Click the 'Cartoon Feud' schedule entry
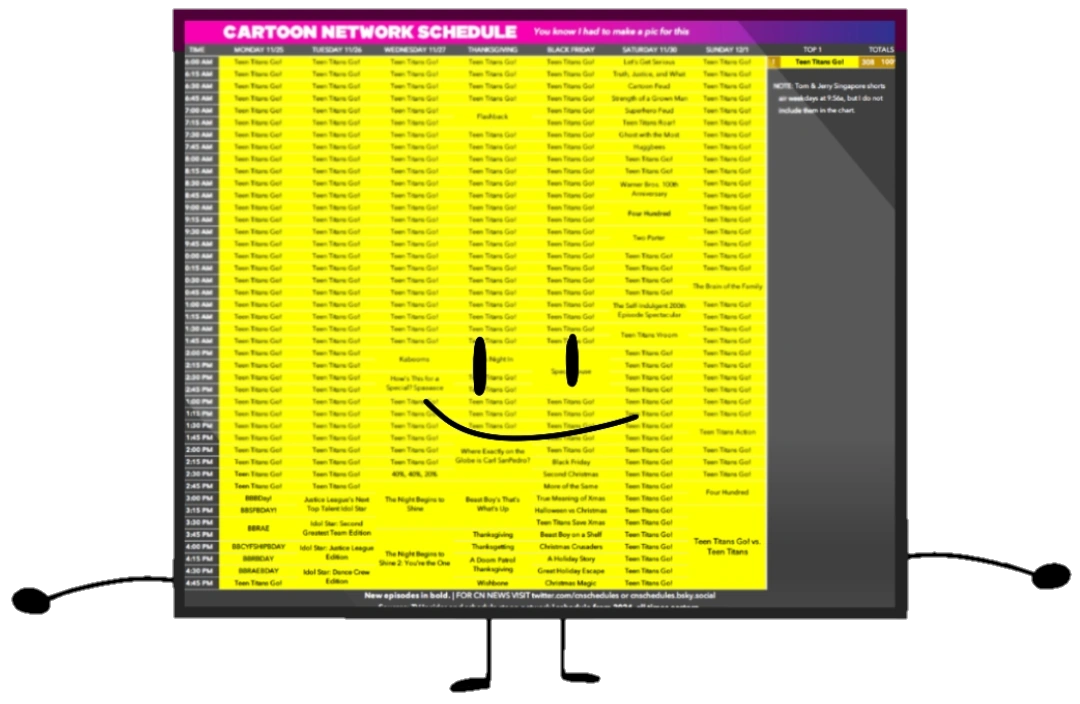Image resolution: width=1080 pixels, height=704 pixels. [x=648, y=86]
